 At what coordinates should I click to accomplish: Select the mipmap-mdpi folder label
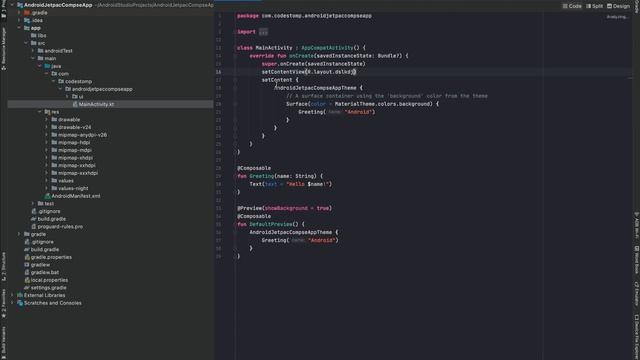click(x=75, y=150)
